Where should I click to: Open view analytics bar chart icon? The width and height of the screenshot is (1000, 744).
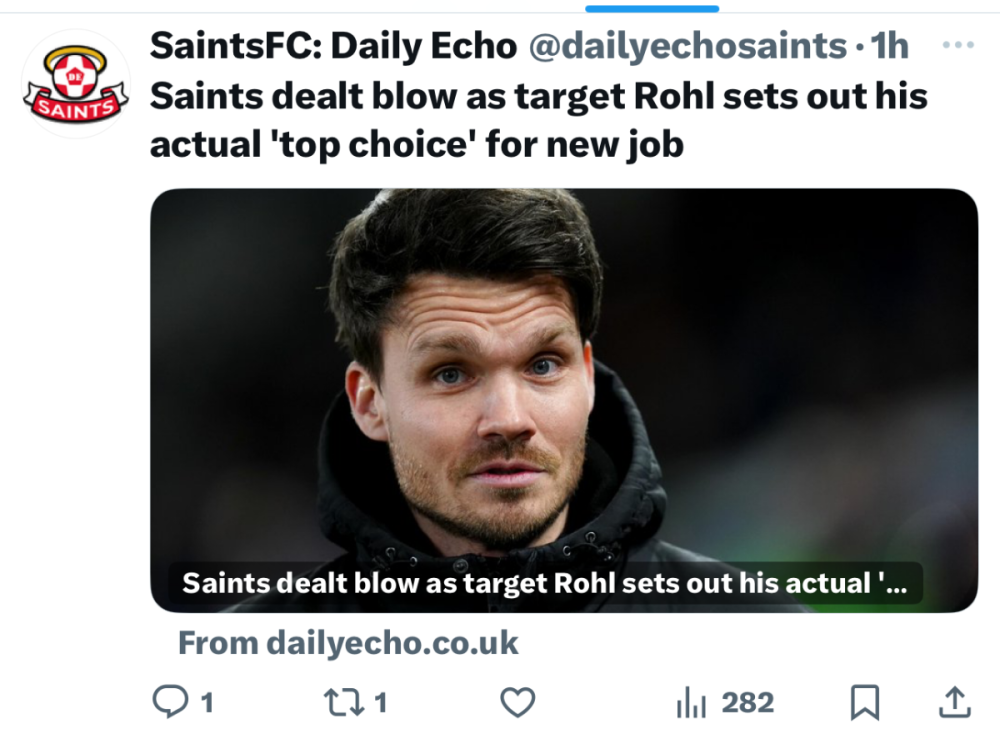[691, 703]
